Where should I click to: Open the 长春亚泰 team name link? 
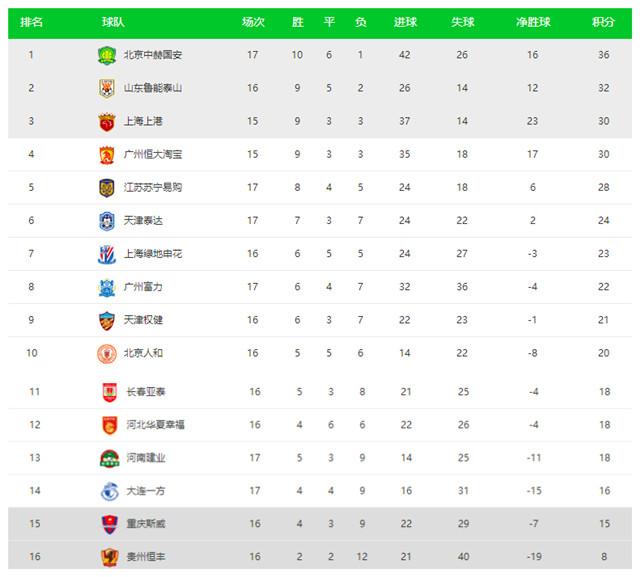point(146,392)
